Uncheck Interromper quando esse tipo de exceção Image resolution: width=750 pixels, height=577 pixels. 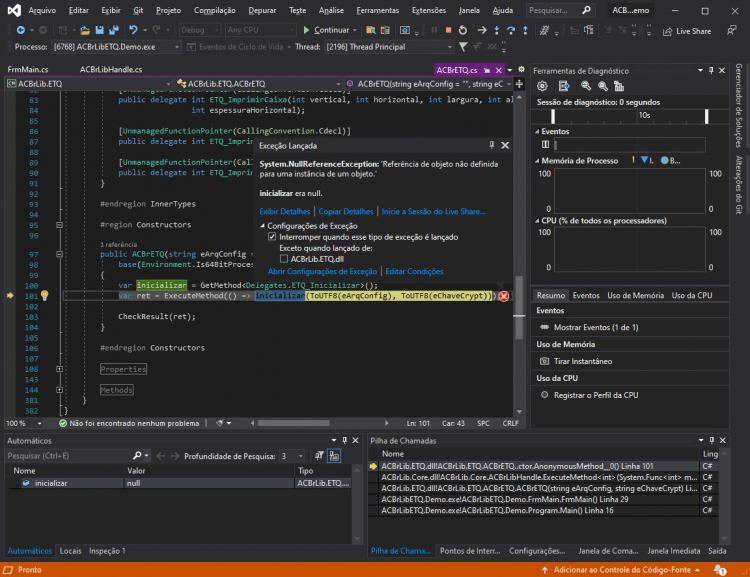pyautogui.click(x=272, y=237)
